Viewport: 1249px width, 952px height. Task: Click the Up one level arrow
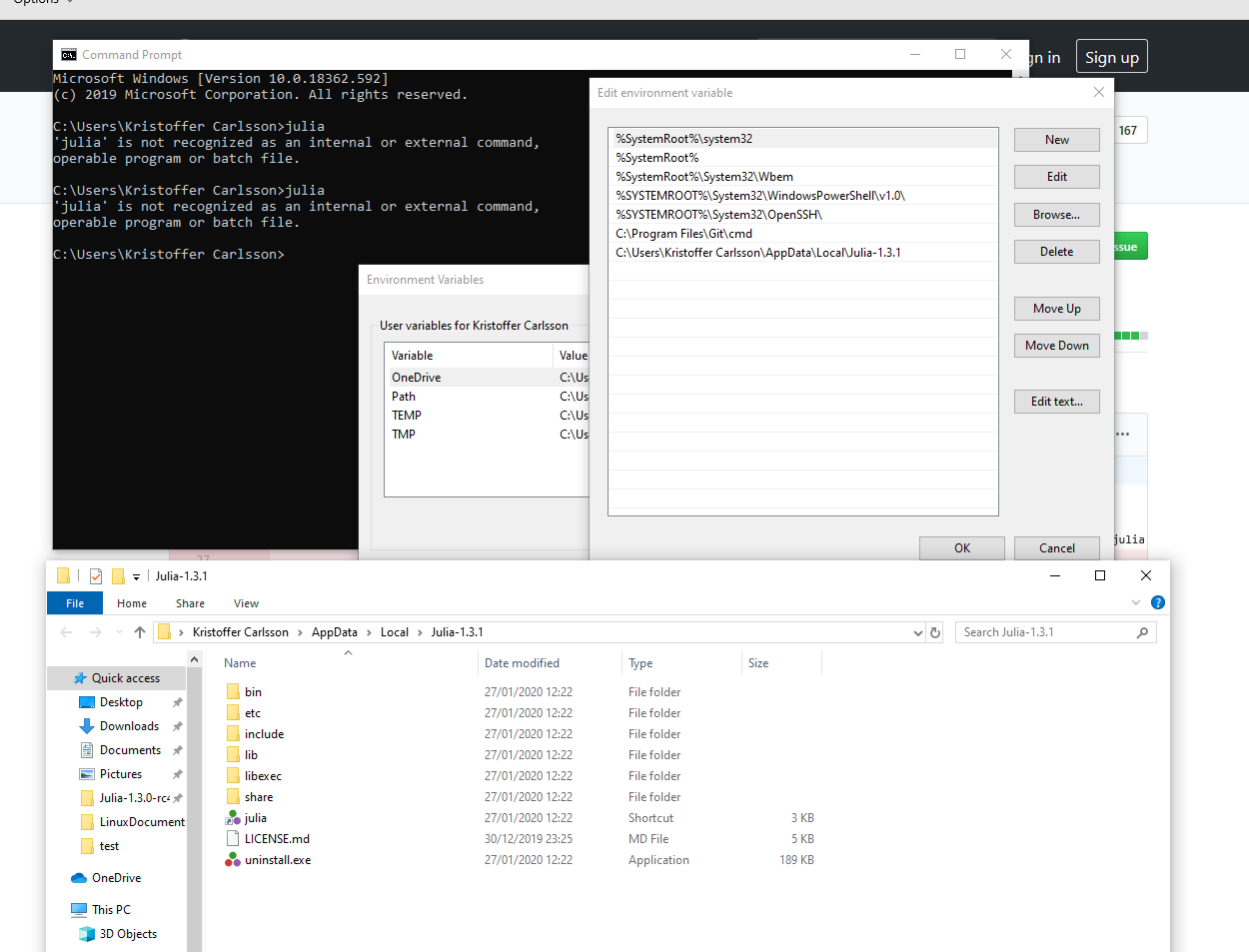click(x=140, y=632)
